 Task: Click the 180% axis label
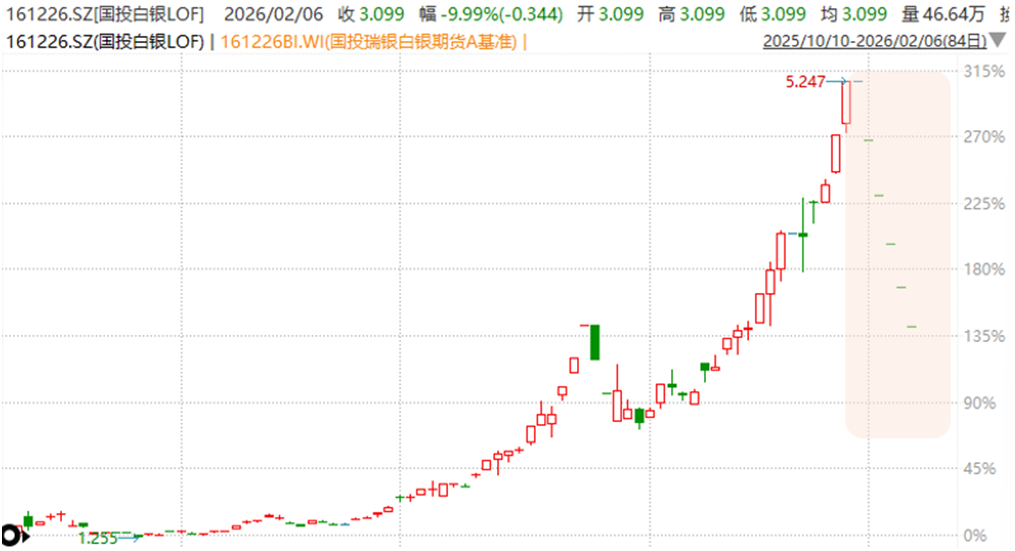984,269
